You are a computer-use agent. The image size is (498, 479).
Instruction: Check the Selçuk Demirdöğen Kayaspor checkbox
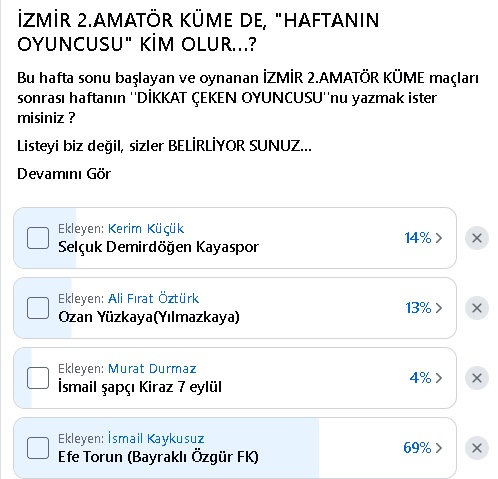click(38, 238)
